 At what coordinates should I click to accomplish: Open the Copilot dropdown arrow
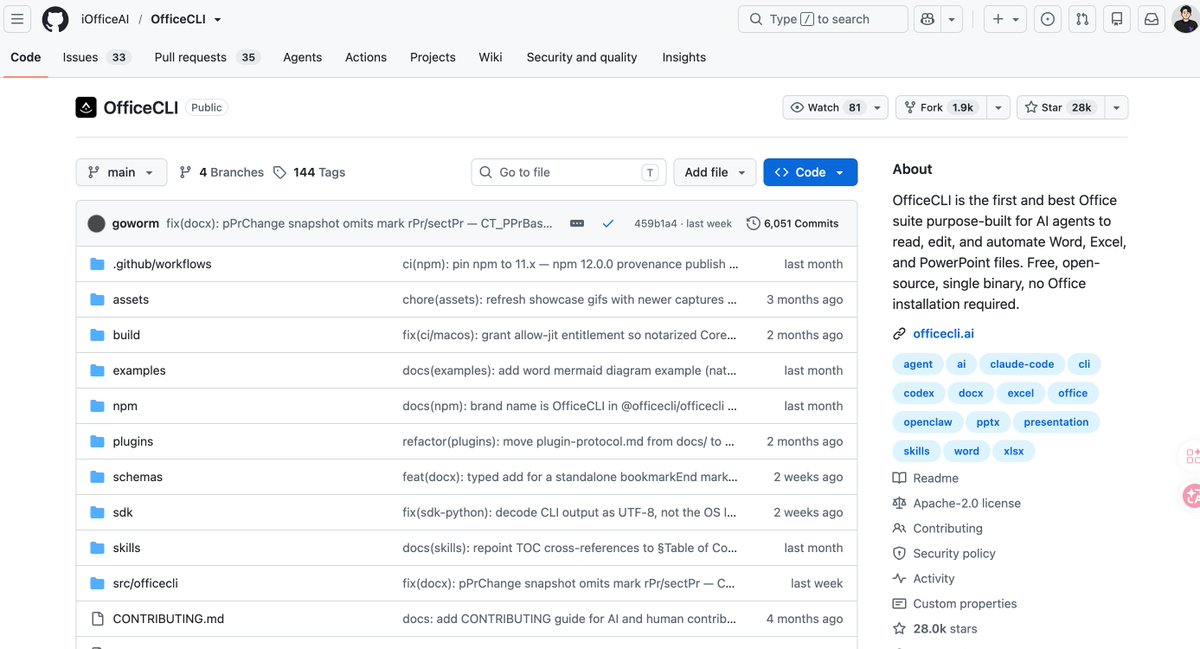click(952, 19)
